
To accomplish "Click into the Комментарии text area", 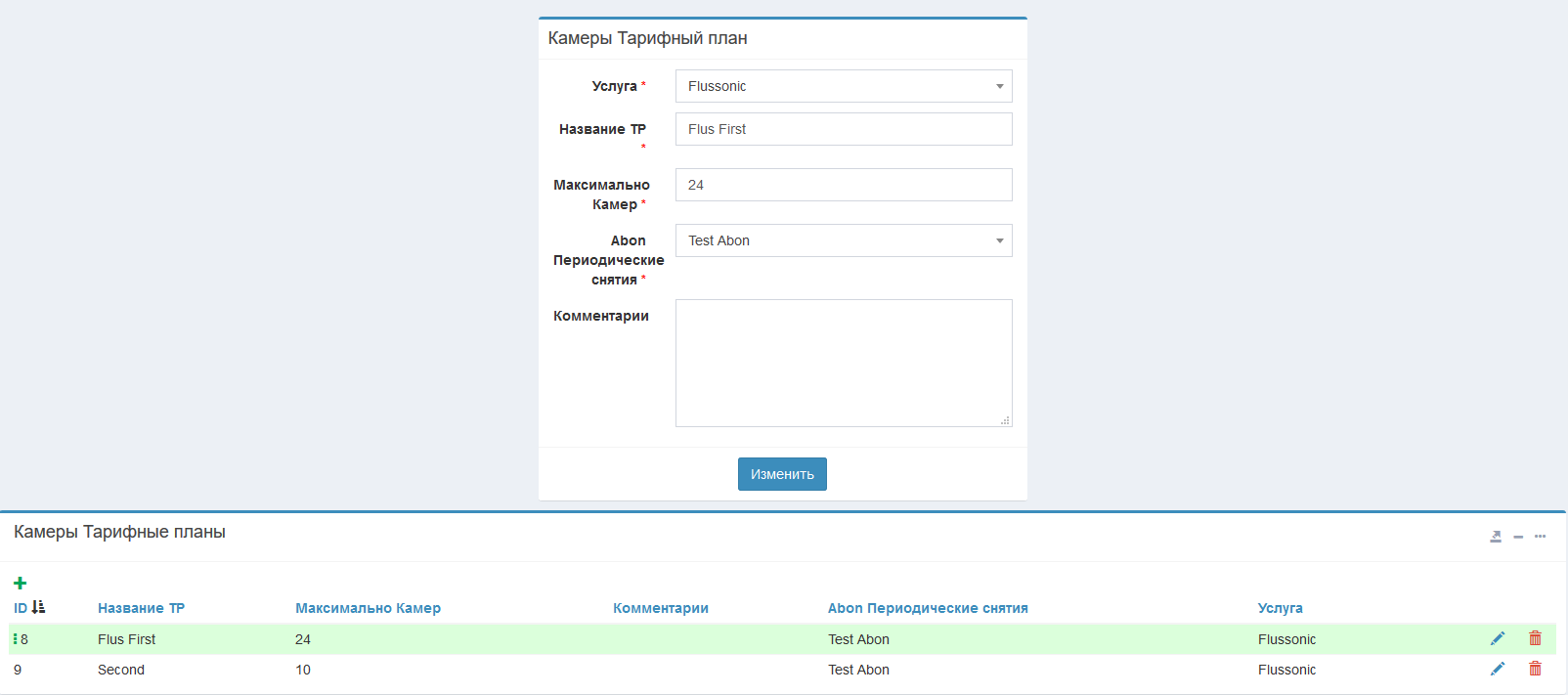I will click(x=843, y=363).
